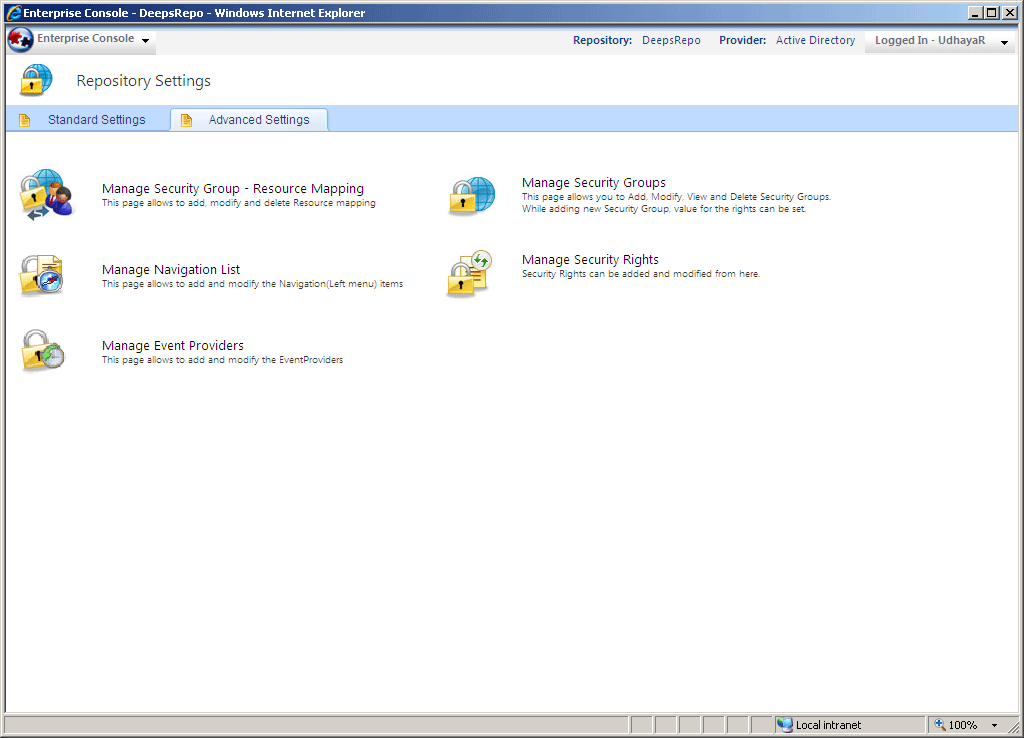Open the zoom level 100% dropdown arrow

pyautogui.click(x=994, y=725)
